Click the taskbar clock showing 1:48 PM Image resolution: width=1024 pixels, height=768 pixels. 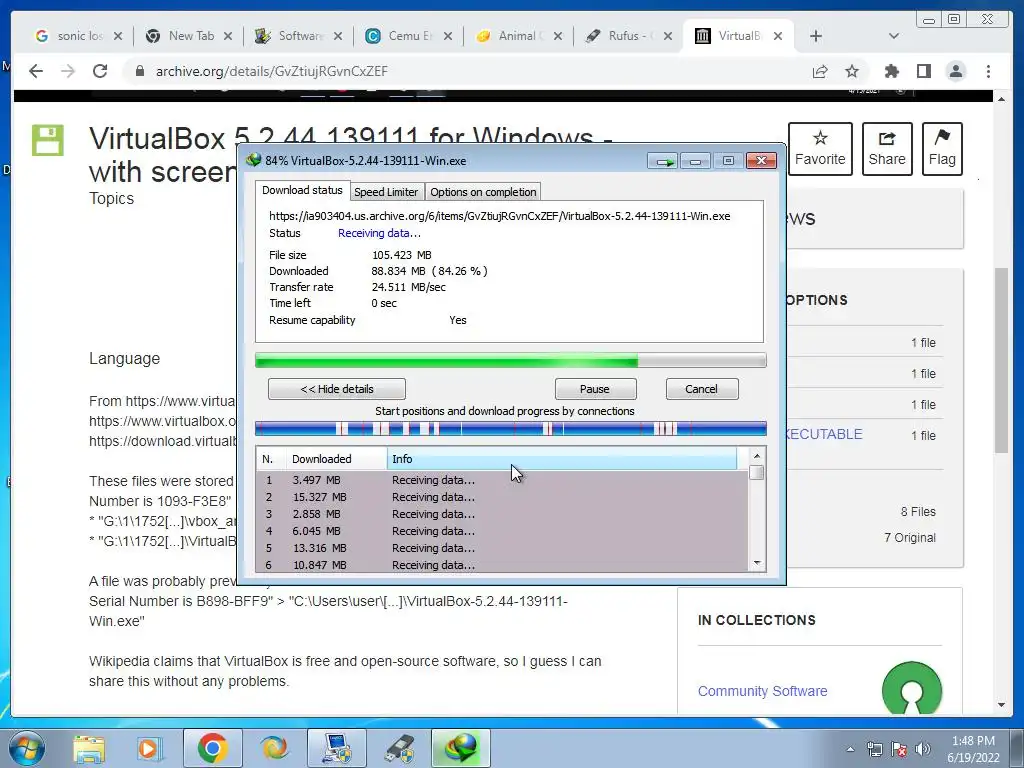pyautogui.click(x=973, y=749)
